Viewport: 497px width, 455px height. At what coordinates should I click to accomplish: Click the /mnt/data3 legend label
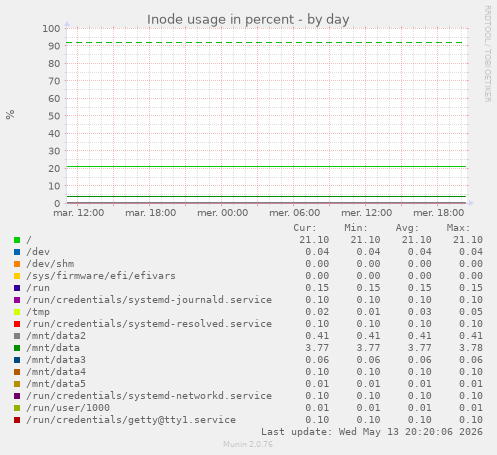[56, 360]
